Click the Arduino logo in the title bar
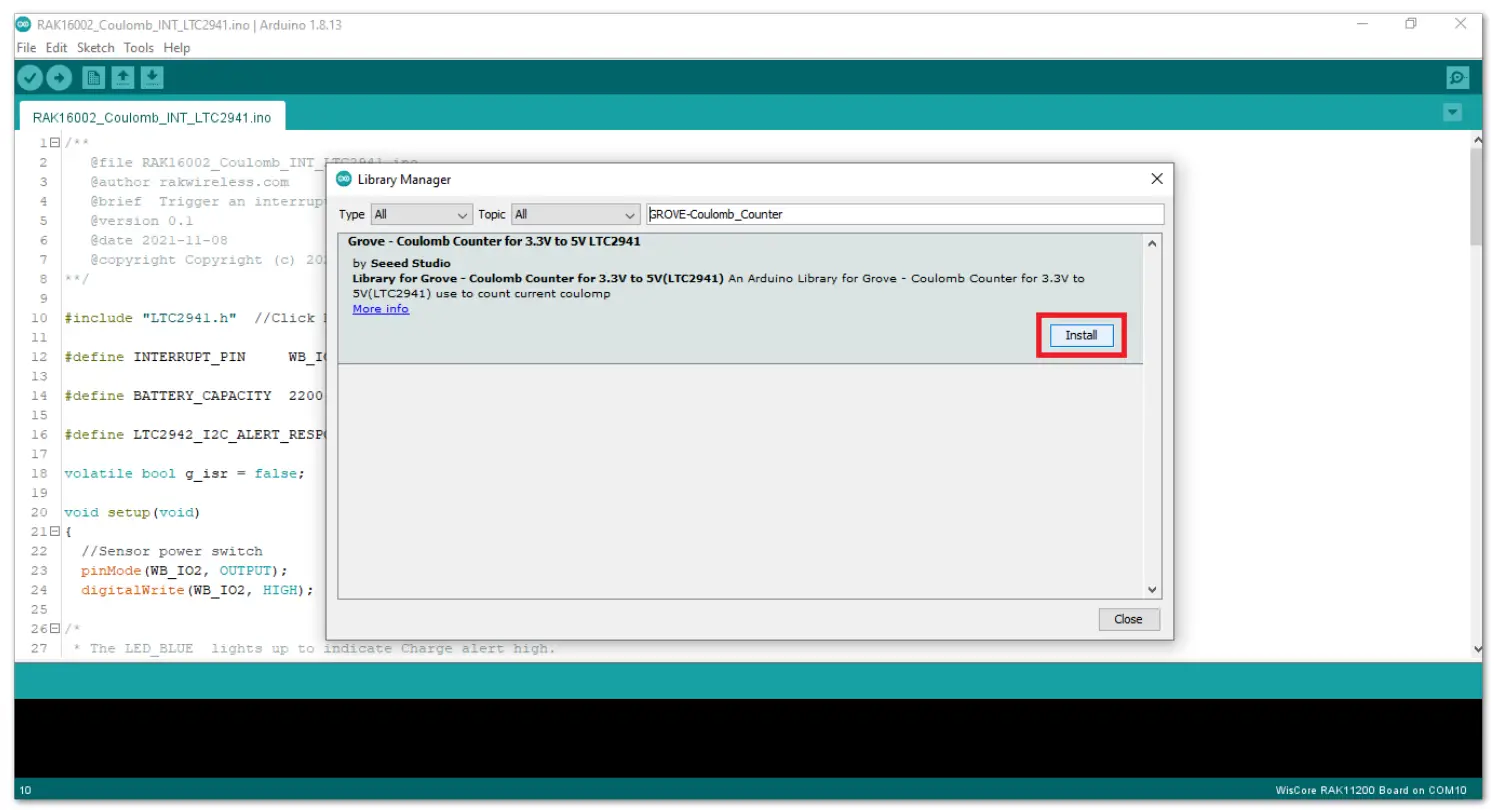This screenshot has width=1506, height=810. pyautogui.click(x=24, y=24)
